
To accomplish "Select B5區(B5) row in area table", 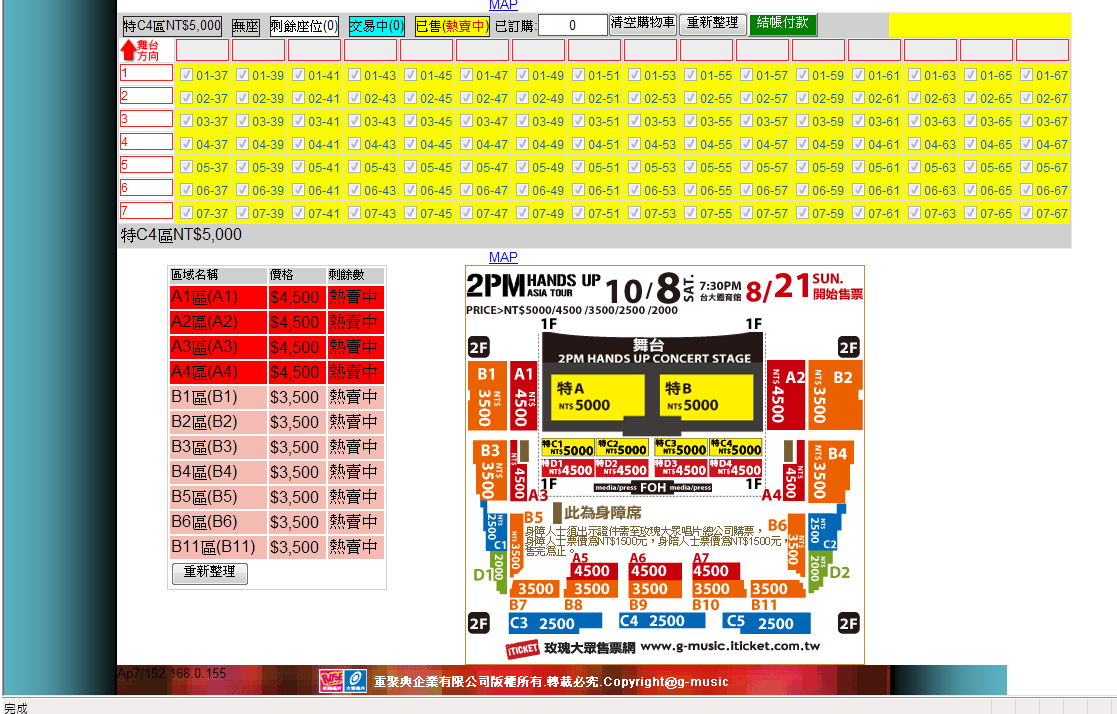I will point(276,497).
